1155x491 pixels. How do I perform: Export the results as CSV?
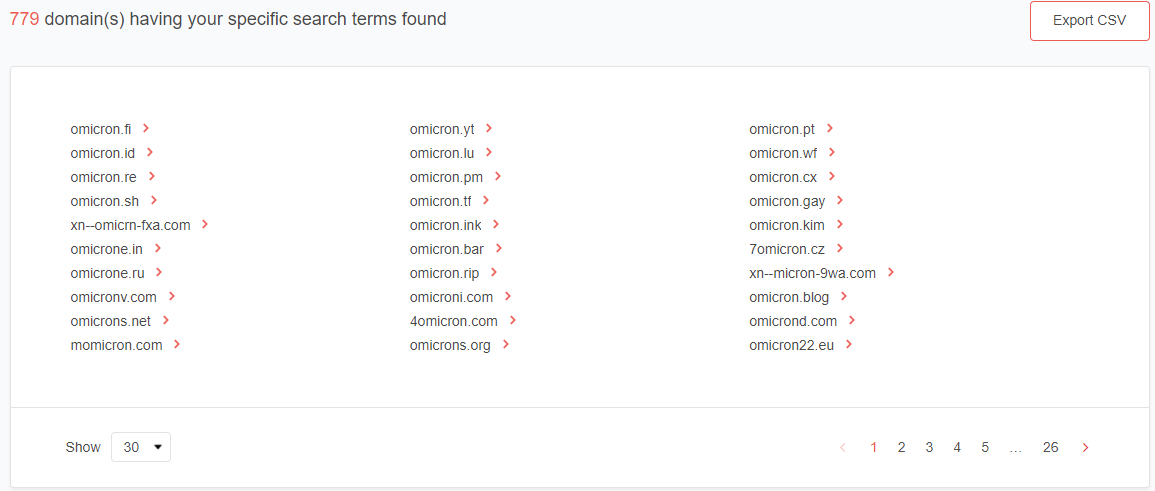[1089, 21]
